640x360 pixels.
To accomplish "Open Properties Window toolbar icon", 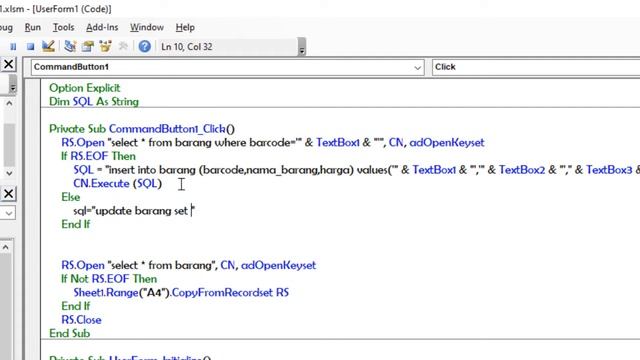I will pyautogui.click(x=87, y=46).
